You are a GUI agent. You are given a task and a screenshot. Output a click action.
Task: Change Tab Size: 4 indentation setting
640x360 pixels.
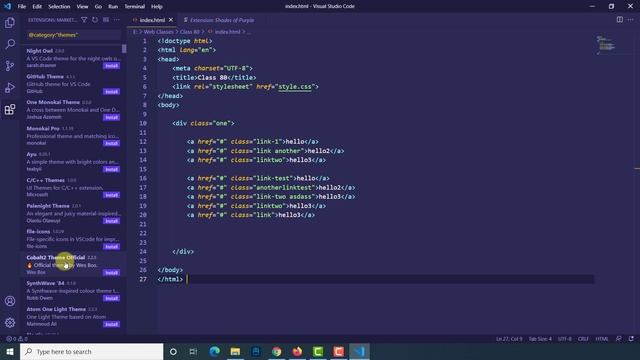pyautogui.click(x=540, y=339)
